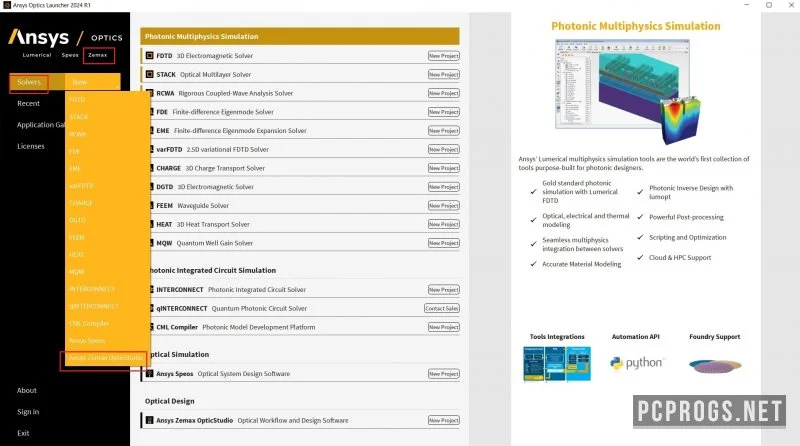Switch to the Zemax product tab
The height and width of the screenshot is (446, 800).
click(97, 55)
